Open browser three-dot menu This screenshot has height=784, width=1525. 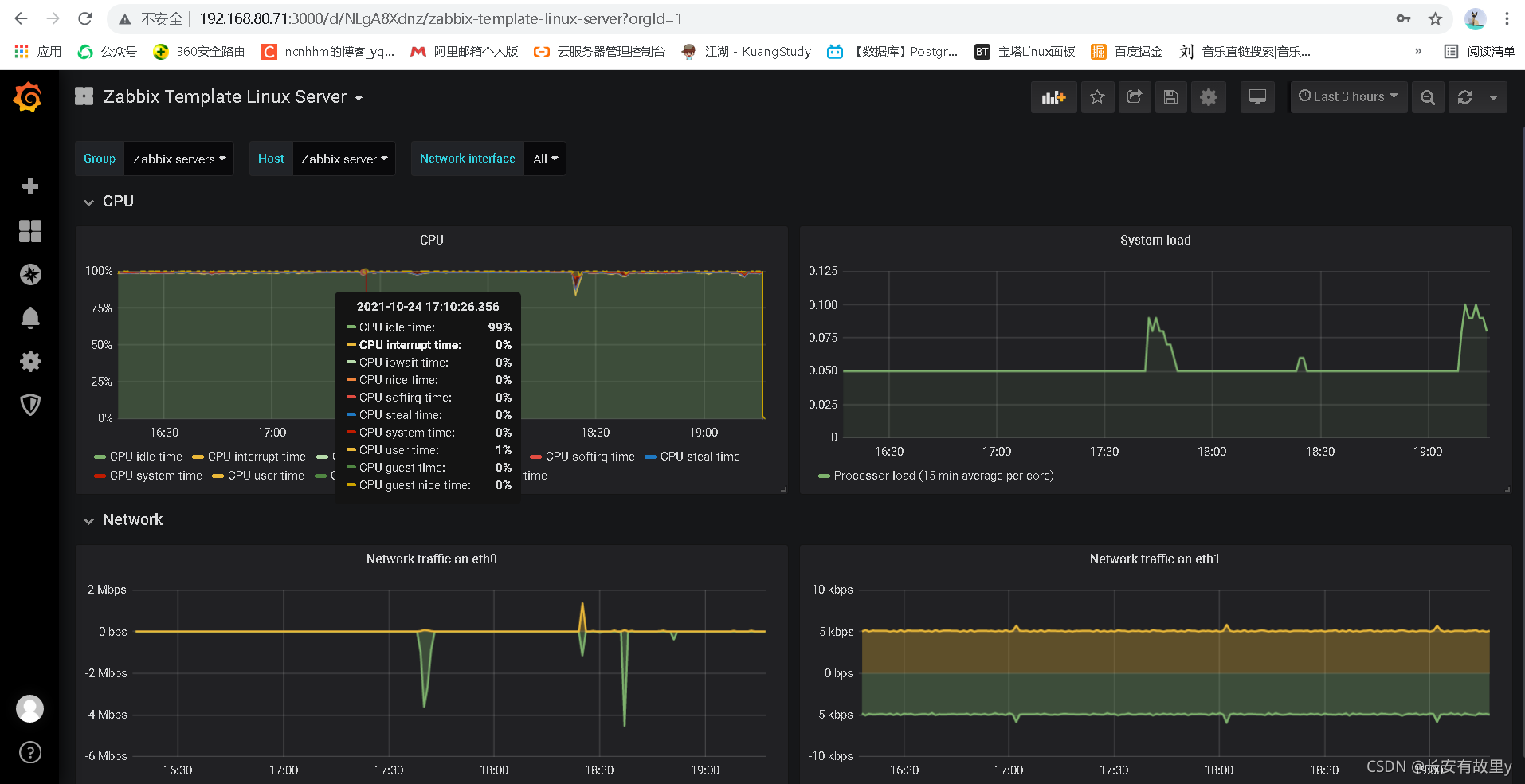pos(1507,18)
